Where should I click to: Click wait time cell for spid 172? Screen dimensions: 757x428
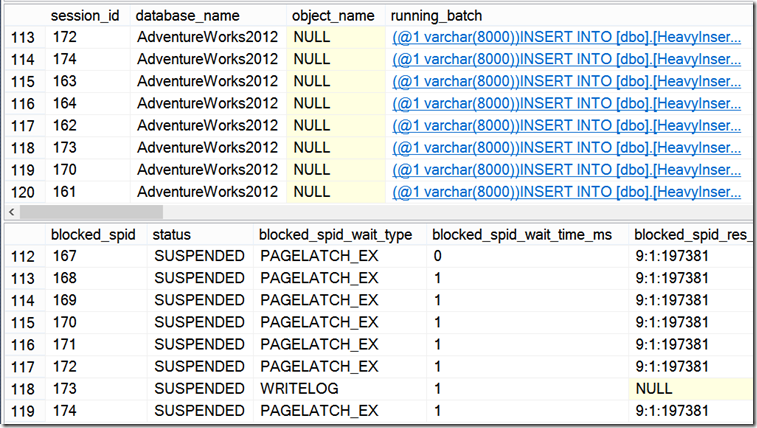click(x=528, y=367)
